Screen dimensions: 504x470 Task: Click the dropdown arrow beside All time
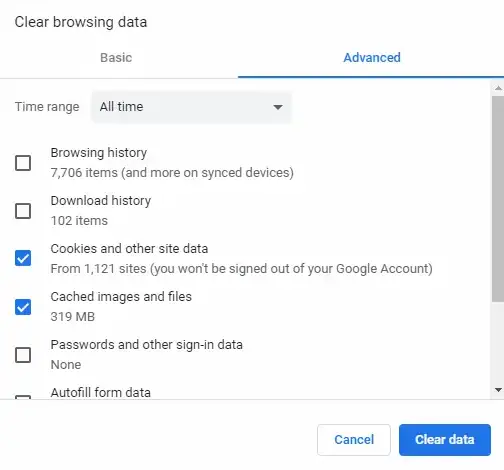coord(278,107)
